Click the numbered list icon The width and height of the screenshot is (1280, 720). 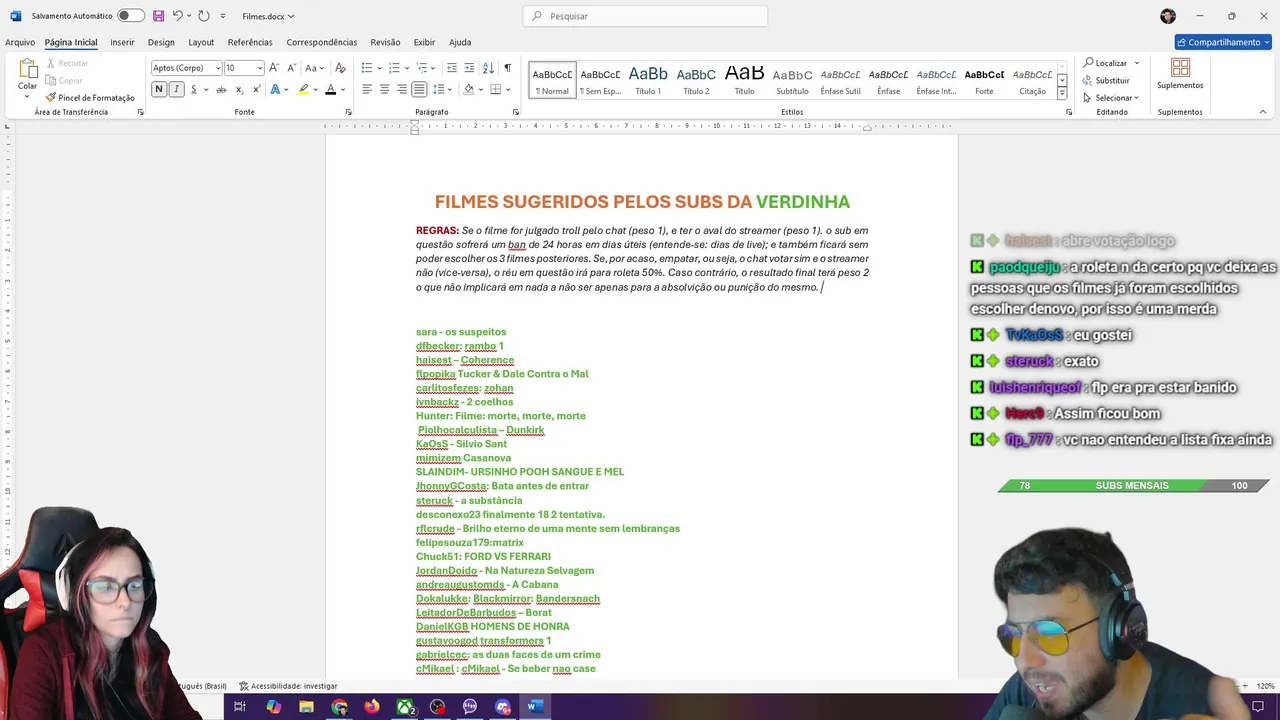tap(394, 68)
